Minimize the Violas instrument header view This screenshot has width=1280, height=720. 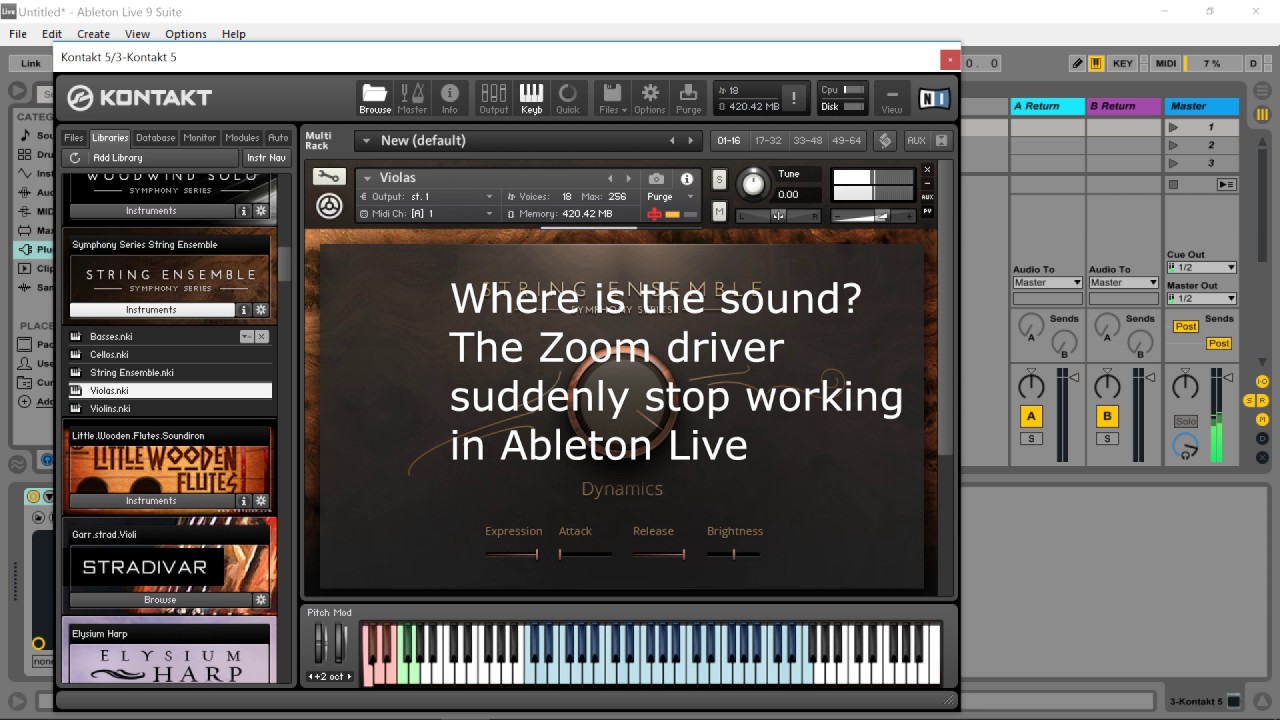tap(927, 183)
